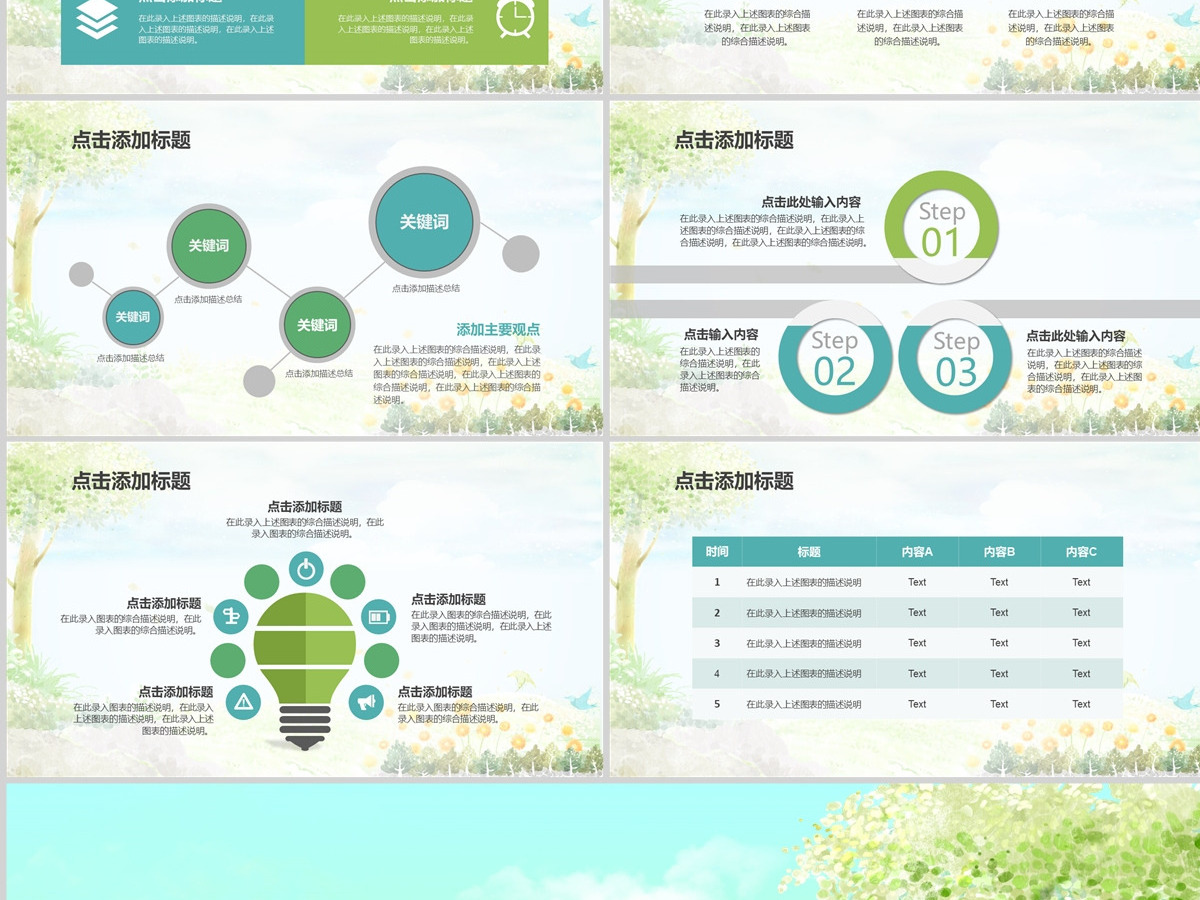This screenshot has height=900, width=1200.
Task: Click the megaphone icon circle
Action: point(366,702)
